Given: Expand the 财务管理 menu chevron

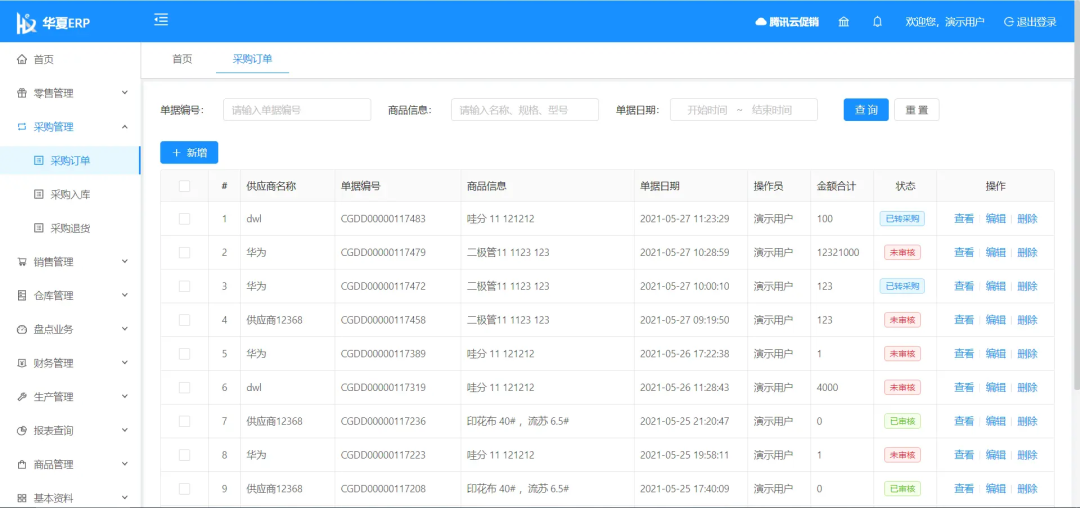Looking at the screenshot, I should [125, 363].
